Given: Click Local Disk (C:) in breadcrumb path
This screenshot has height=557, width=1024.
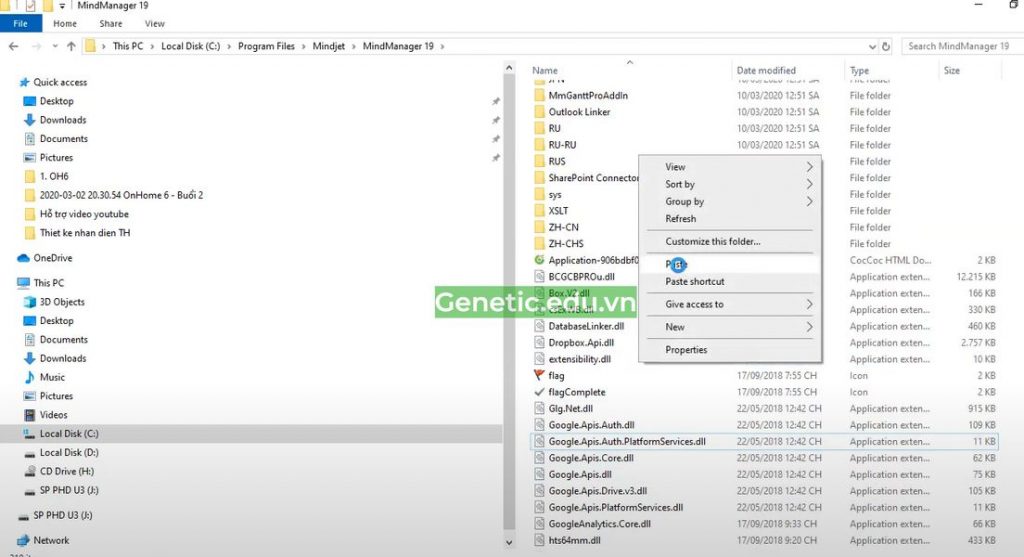Looking at the screenshot, I should point(191,46).
